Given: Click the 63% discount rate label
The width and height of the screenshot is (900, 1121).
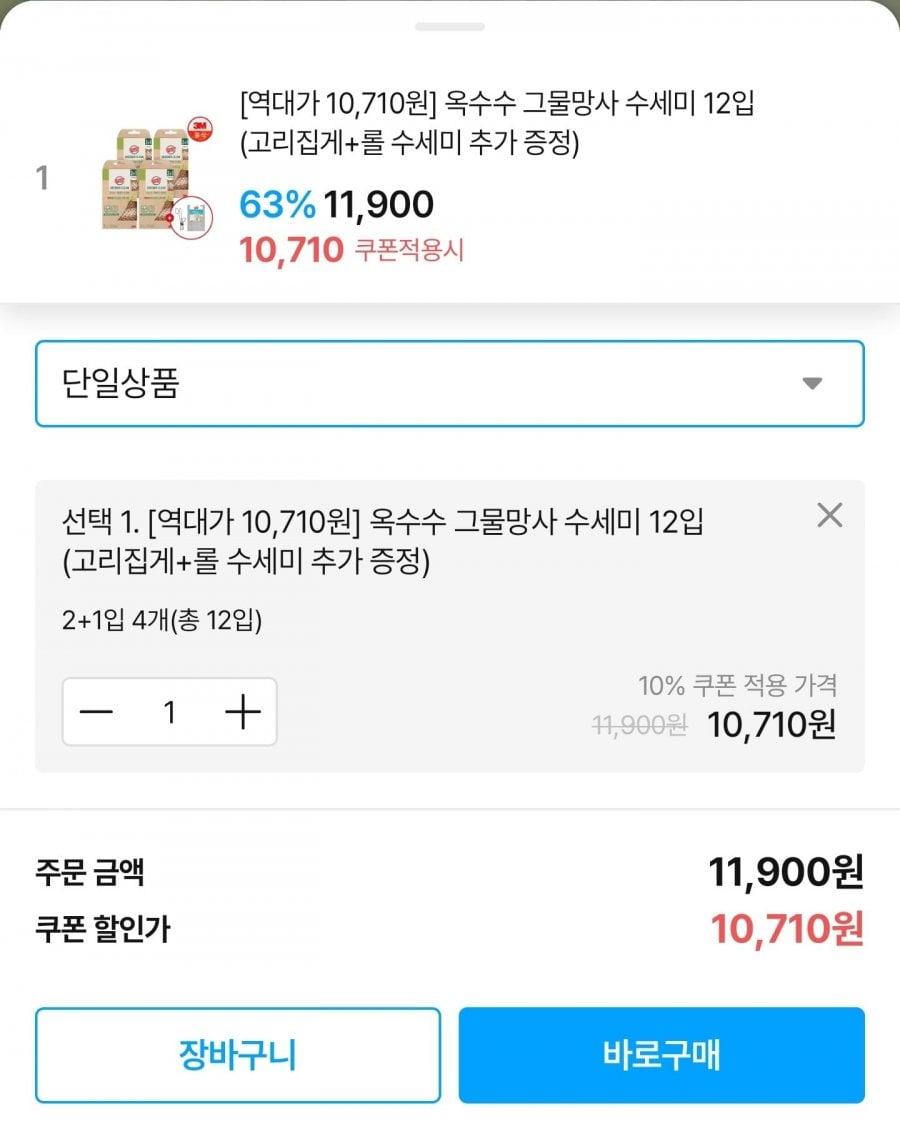Looking at the screenshot, I should click(x=276, y=205).
